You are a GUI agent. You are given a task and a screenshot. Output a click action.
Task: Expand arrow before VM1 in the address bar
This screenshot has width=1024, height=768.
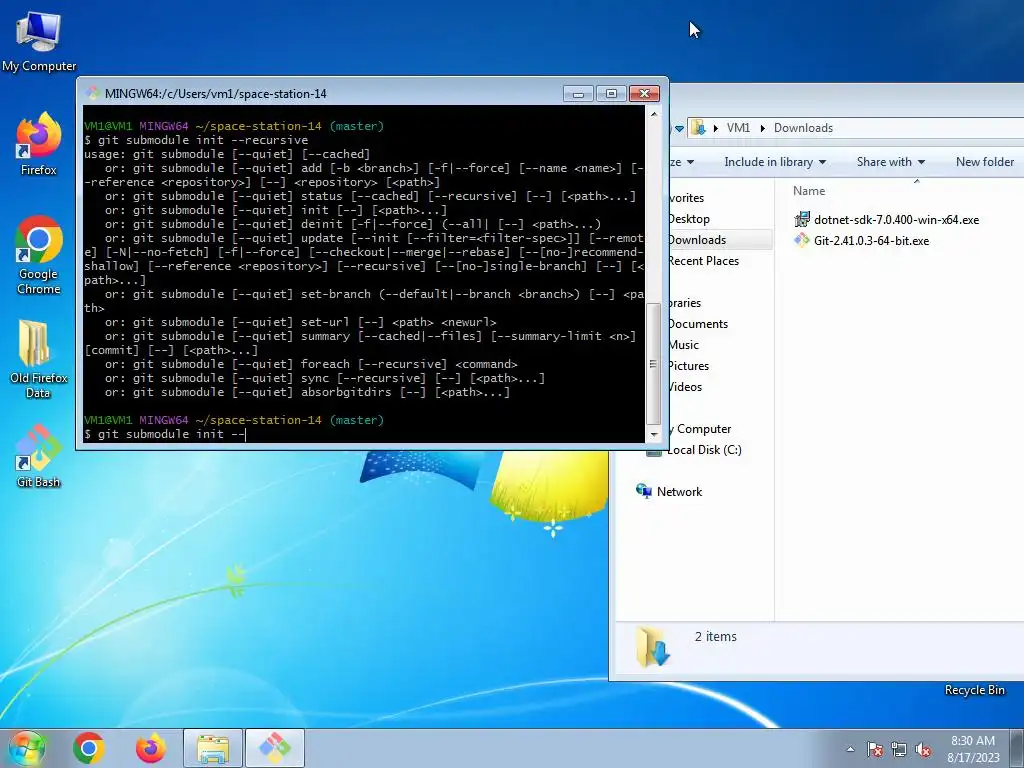(715, 128)
